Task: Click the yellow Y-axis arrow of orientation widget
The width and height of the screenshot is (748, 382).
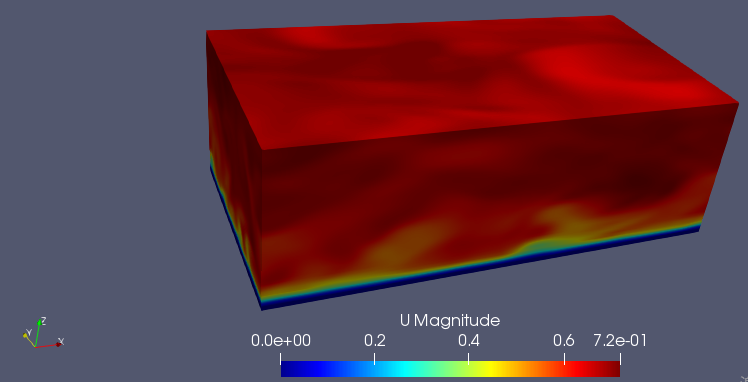Action: click(x=29, y=339)
